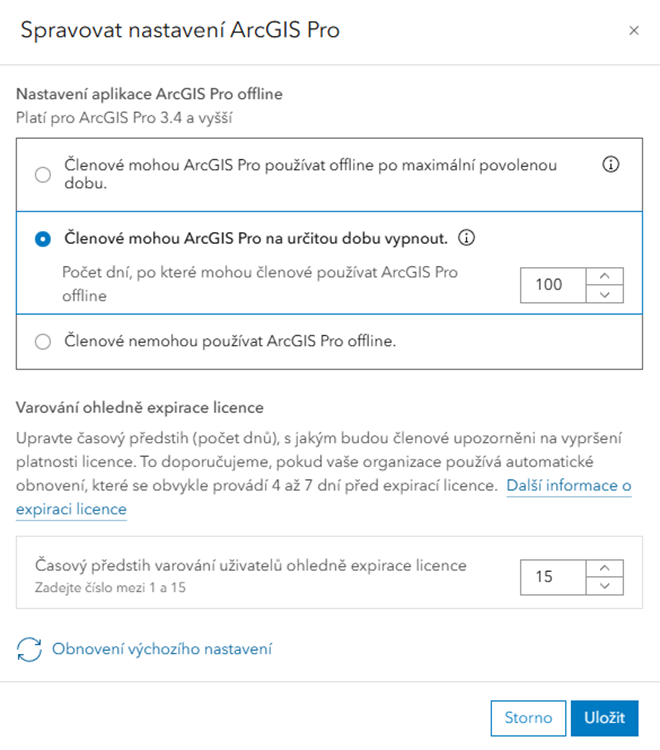Open 'Další informace o expiraci licence' link
Image resolution: width=660 pixels, height=750 pixels.
(569, 485)
